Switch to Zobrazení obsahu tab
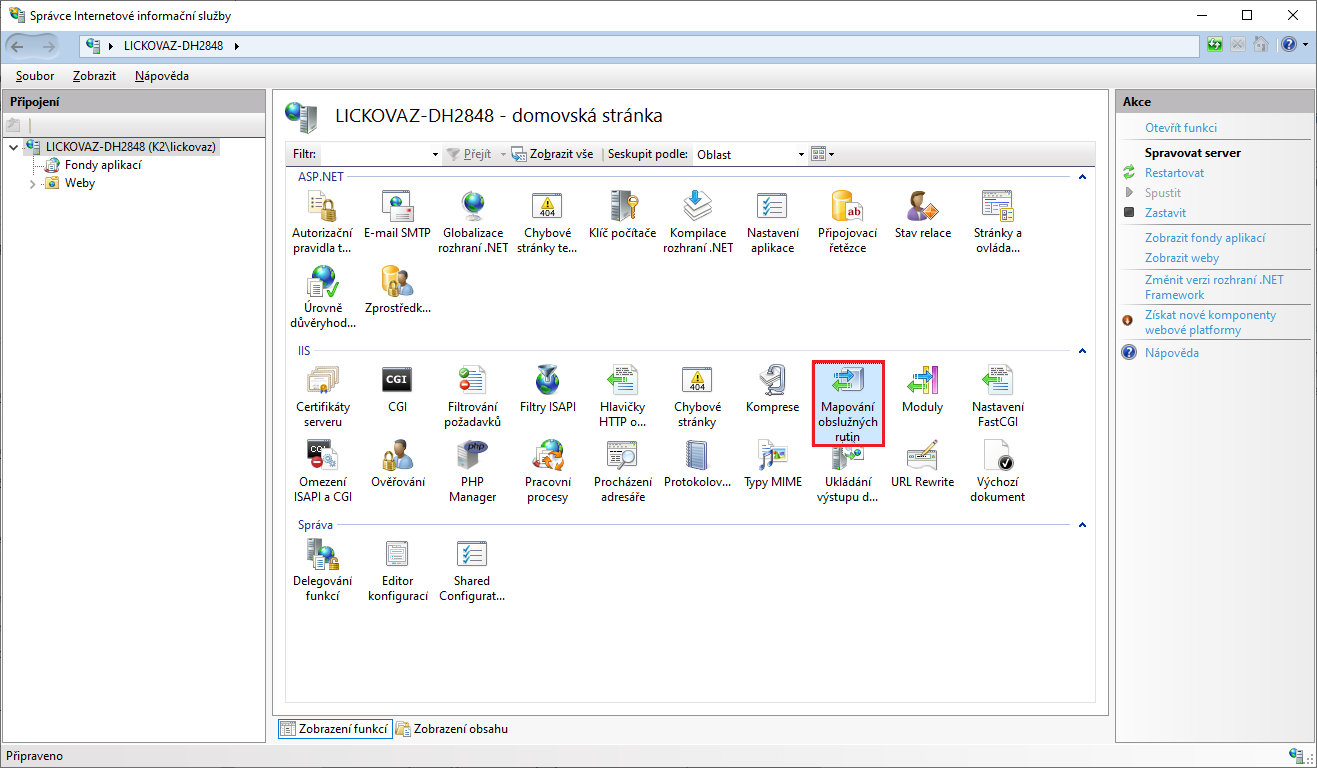Screen dimensions: 1317x768 [452, 729]
